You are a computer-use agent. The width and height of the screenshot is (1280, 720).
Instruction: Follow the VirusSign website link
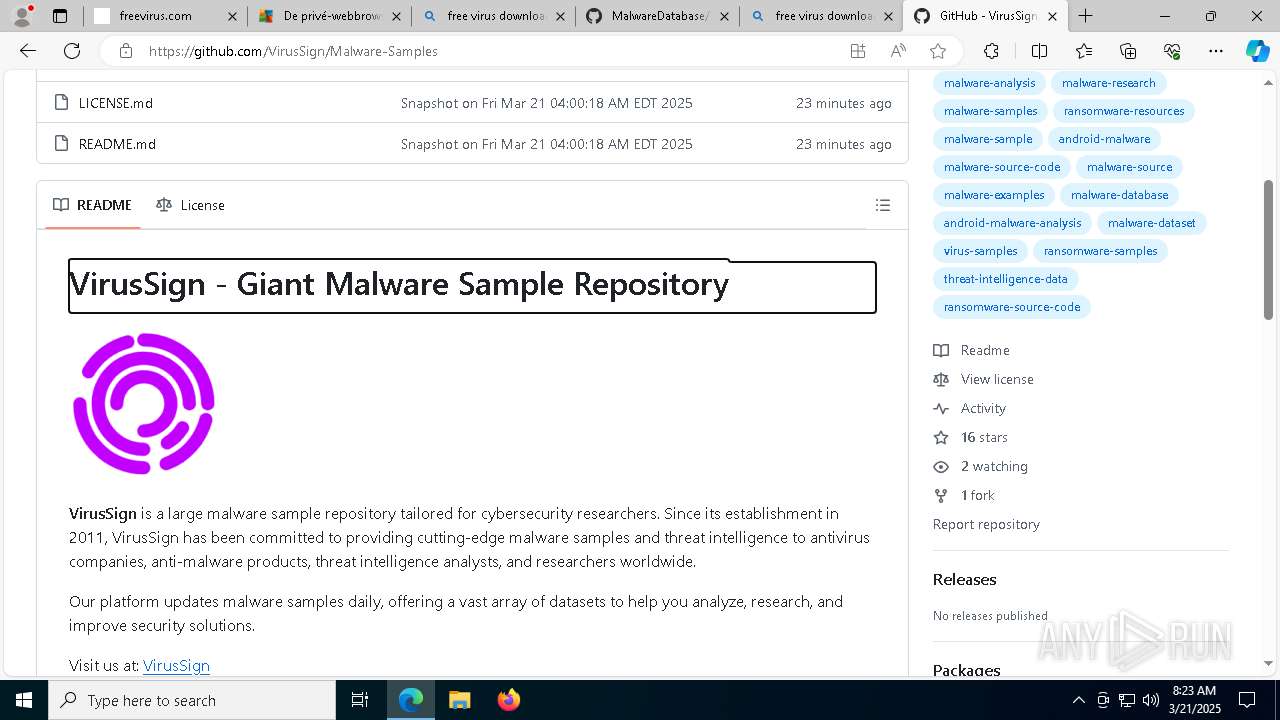pos(176,665)
